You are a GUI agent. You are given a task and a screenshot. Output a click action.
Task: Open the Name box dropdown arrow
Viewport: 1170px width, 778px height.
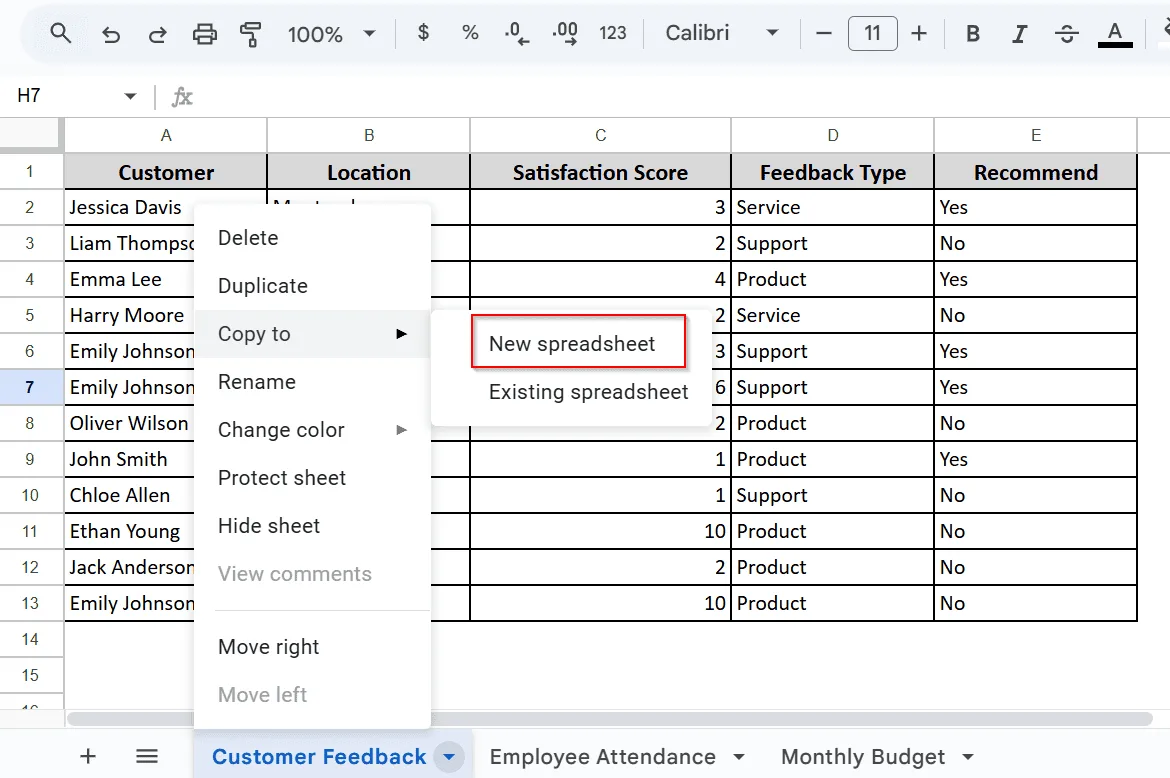point(131,96)
